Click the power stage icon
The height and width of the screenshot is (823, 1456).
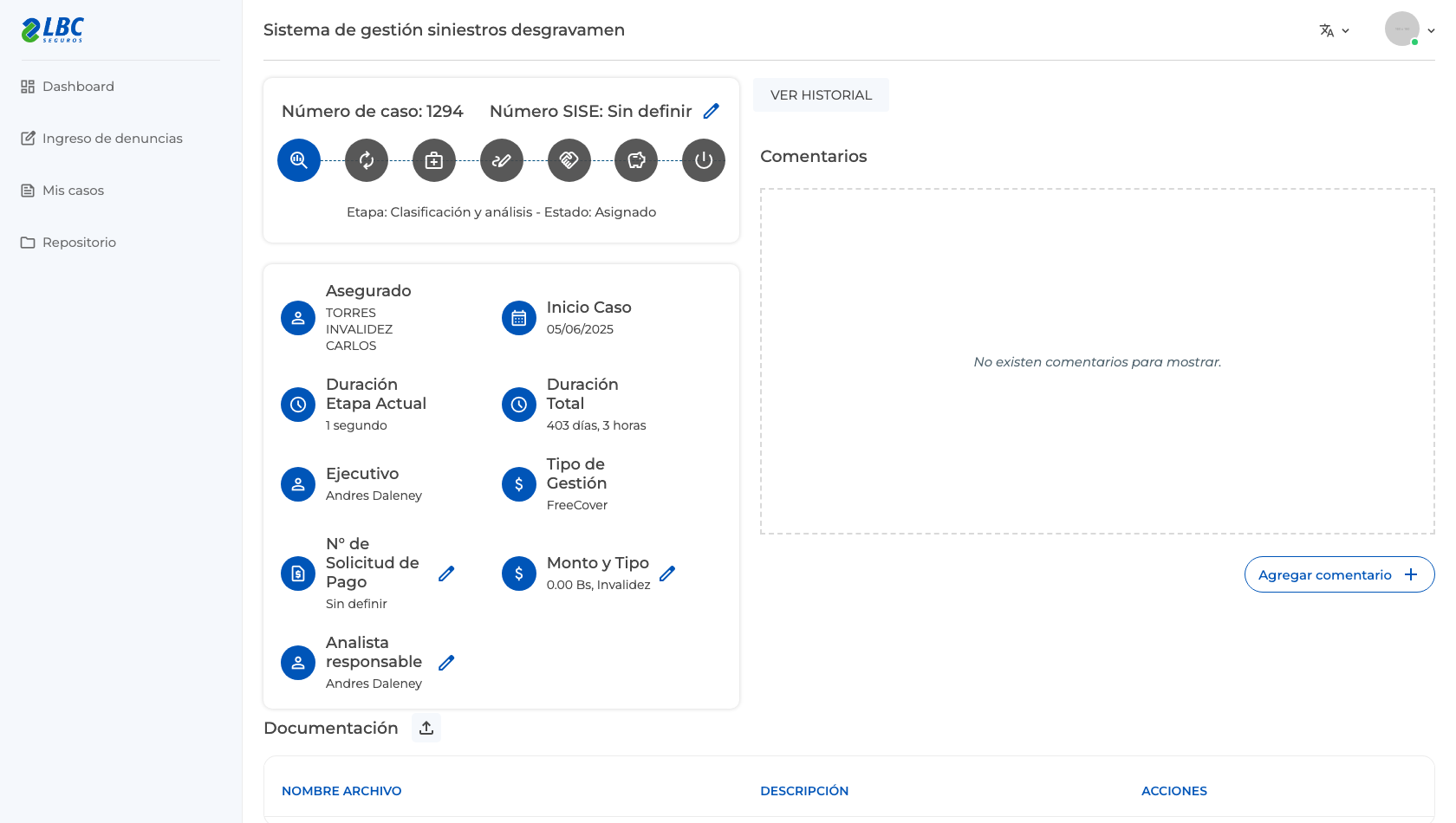704,160
